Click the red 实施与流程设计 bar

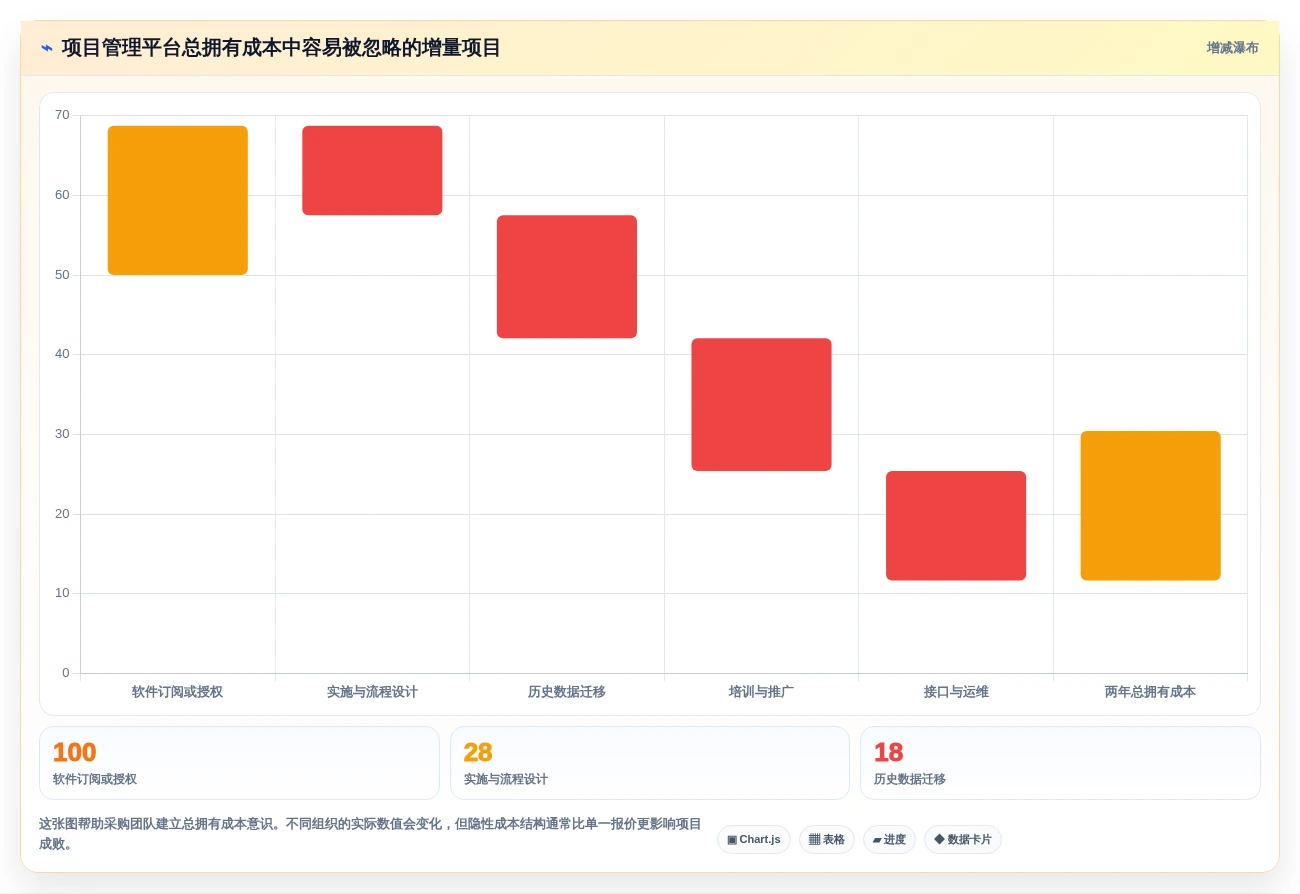tap(372, 170)
